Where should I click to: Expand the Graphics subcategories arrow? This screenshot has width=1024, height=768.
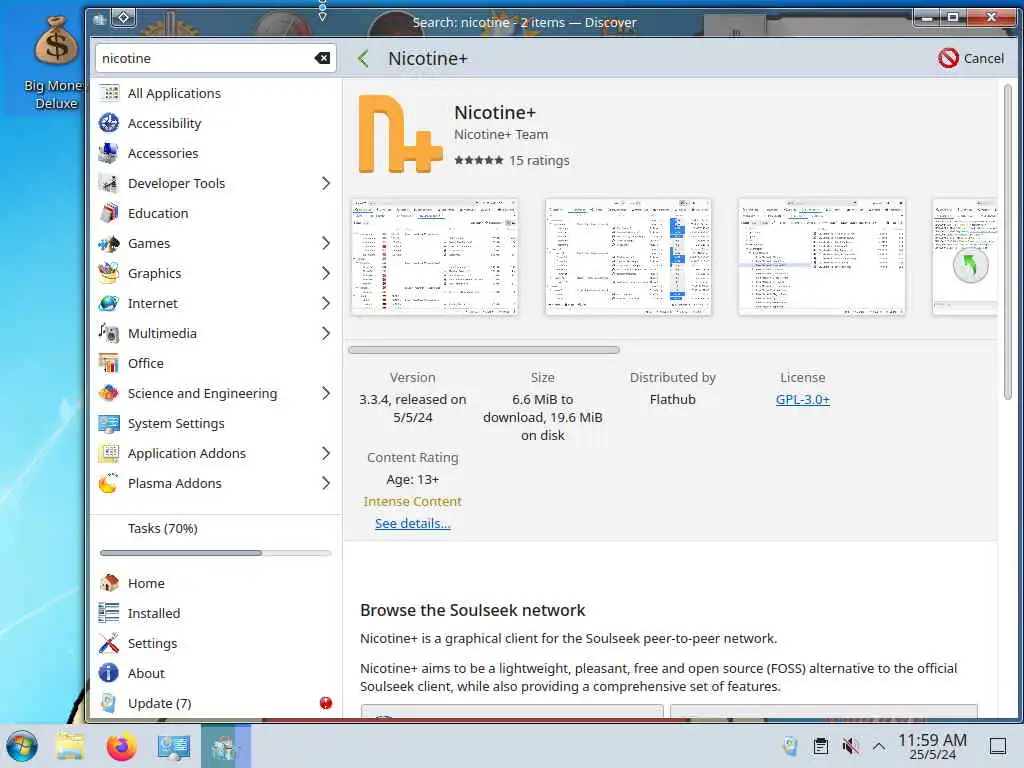(x=326, y=274)
